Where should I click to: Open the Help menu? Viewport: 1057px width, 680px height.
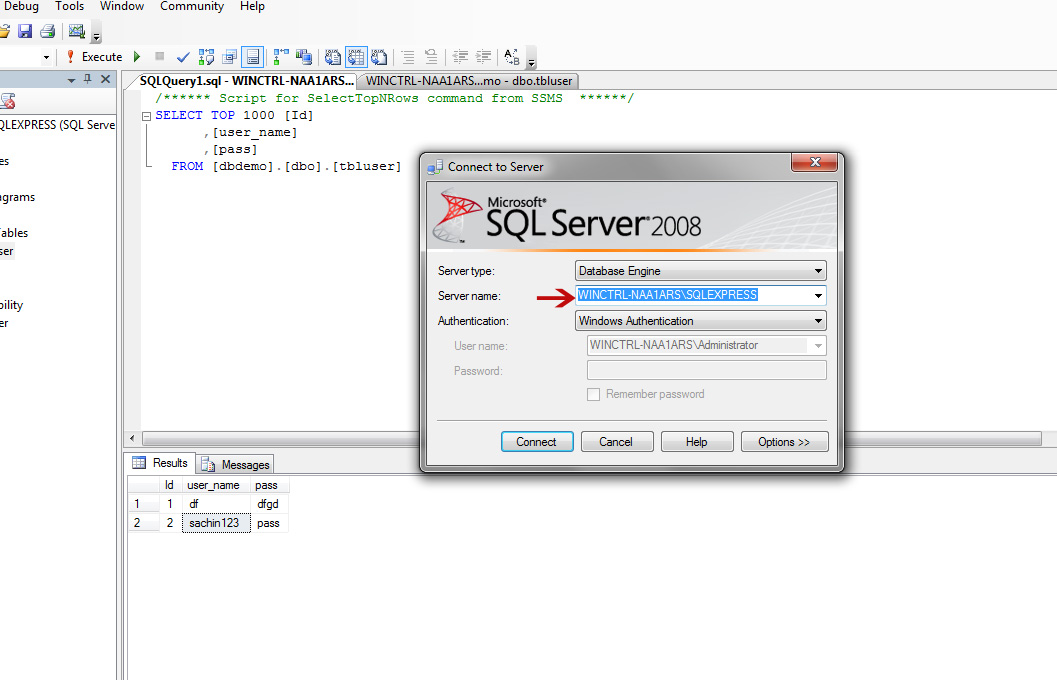(252, 7)
